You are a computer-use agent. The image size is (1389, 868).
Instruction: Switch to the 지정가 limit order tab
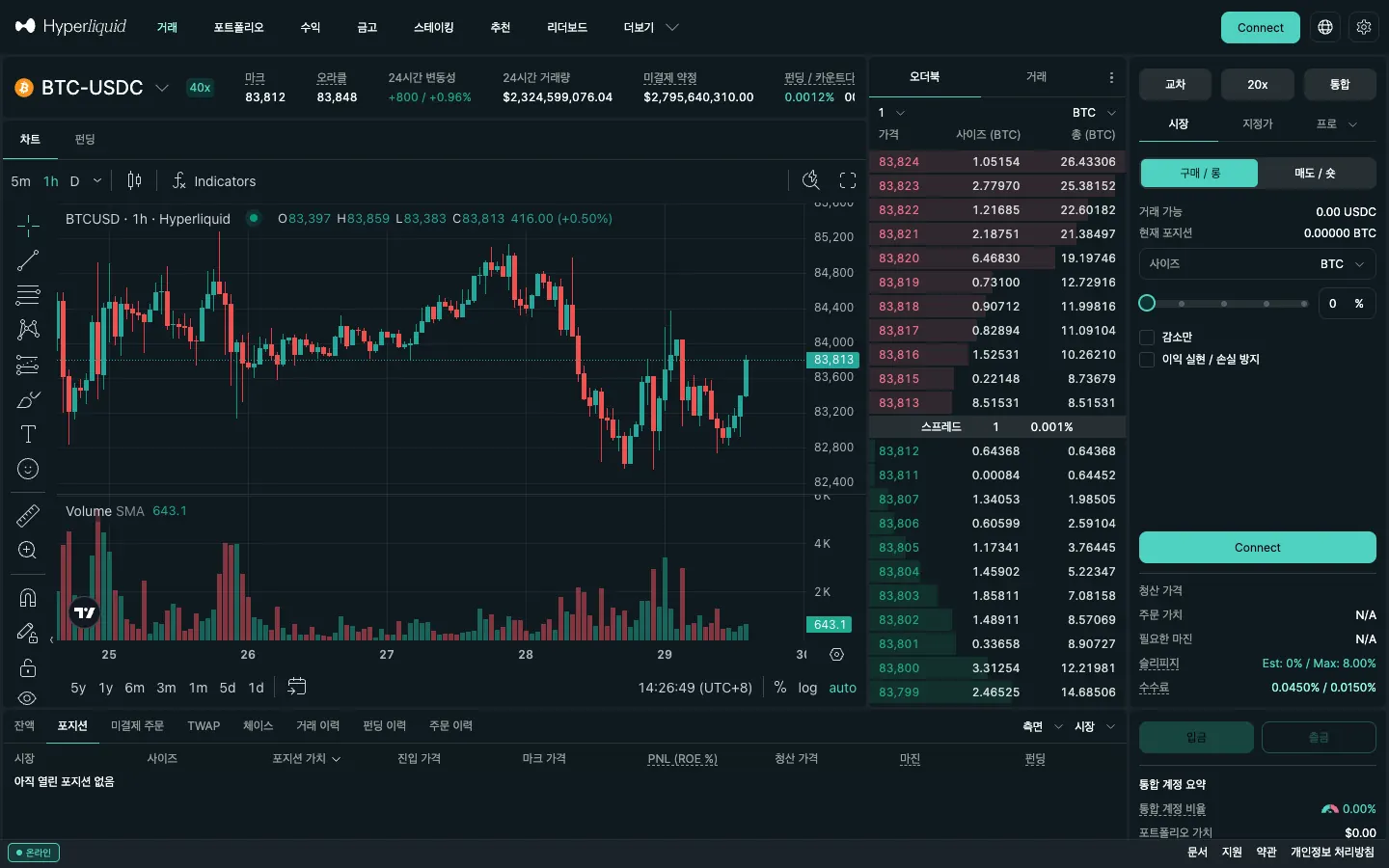(1257, 123)
